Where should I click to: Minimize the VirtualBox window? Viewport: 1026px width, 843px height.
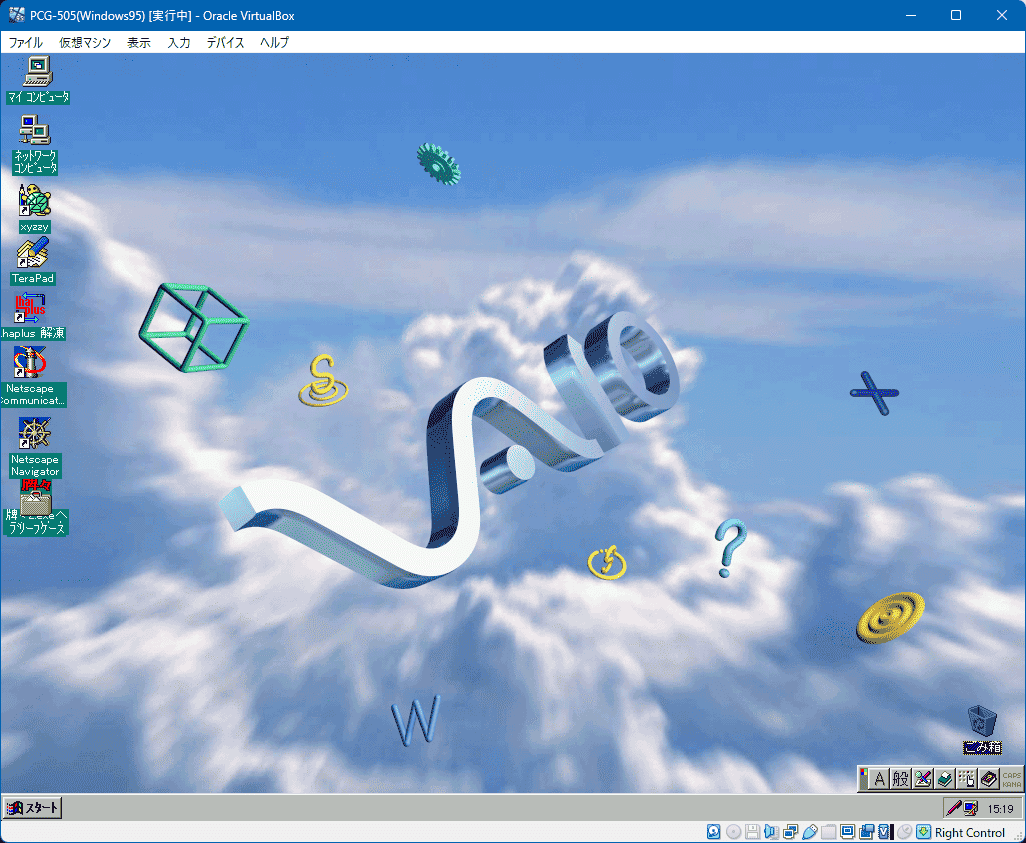[910, 15]
